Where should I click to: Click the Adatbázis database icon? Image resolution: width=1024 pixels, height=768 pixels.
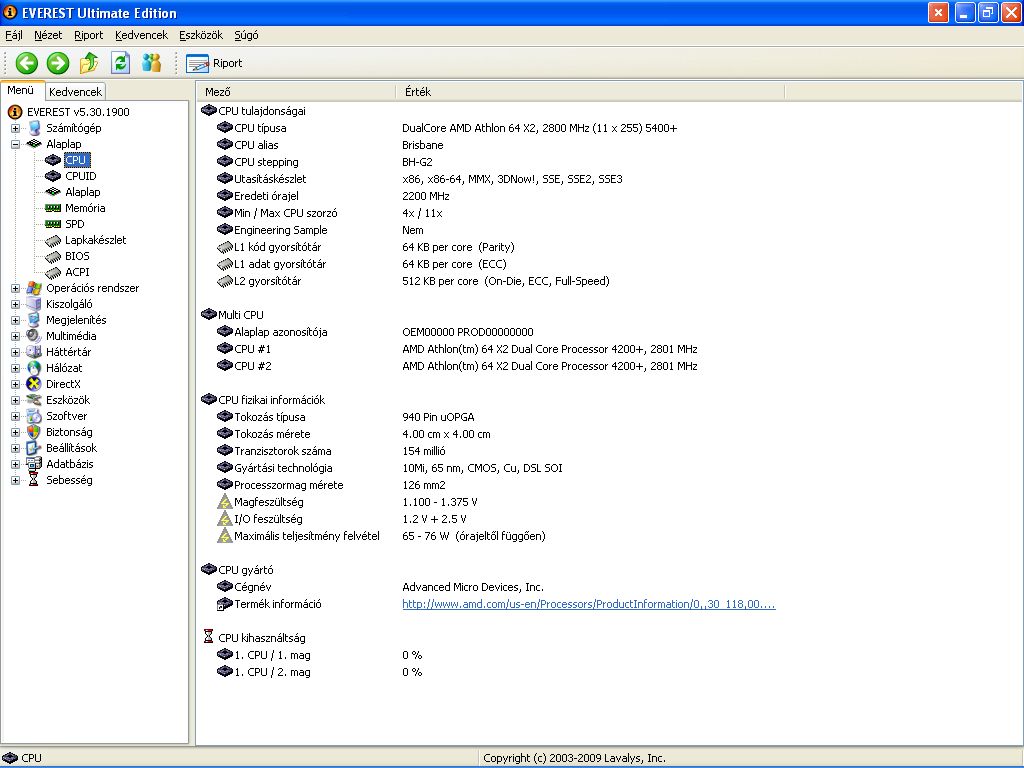point(34,464)
